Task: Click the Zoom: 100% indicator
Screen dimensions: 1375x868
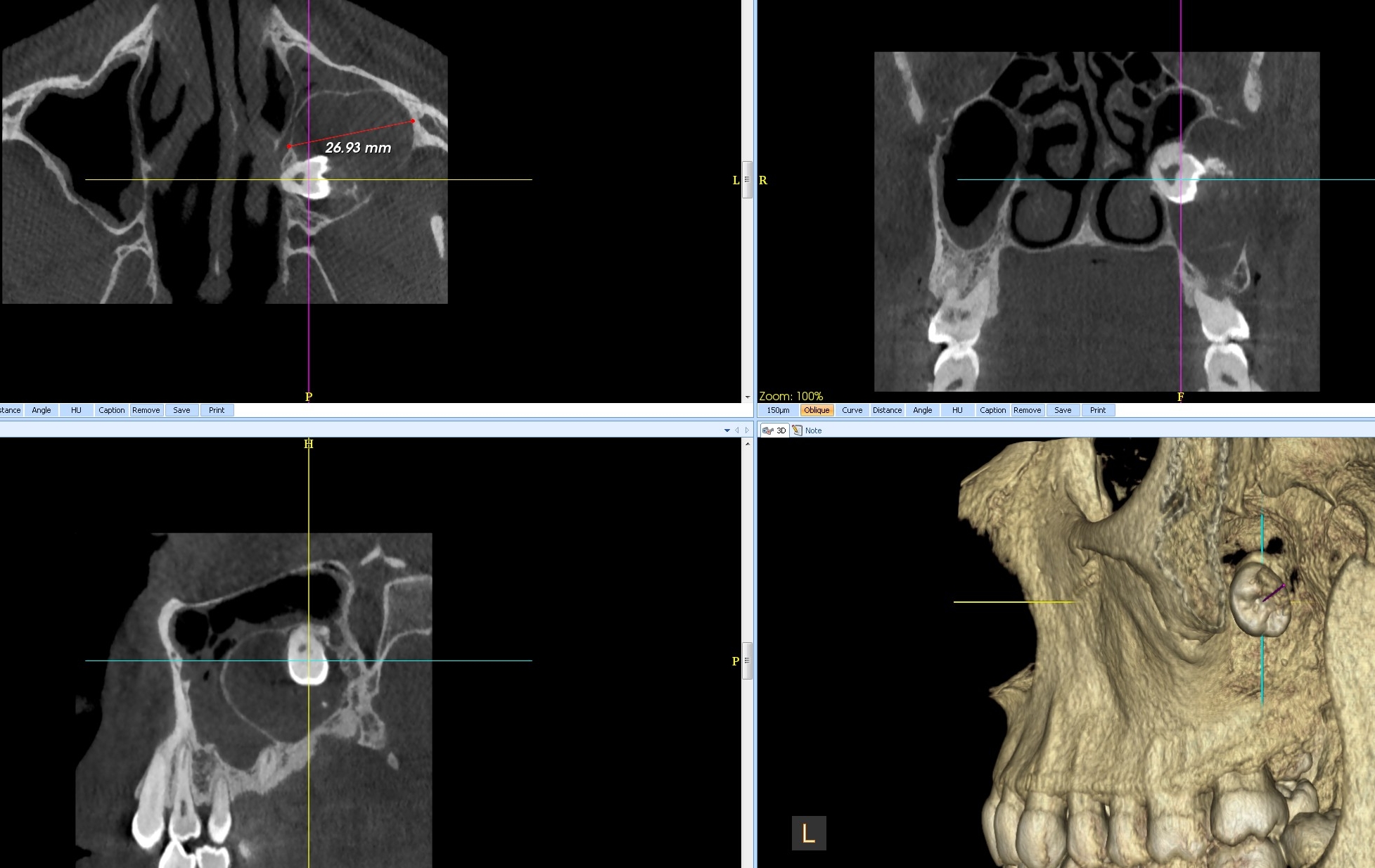Action: (791, 396)
